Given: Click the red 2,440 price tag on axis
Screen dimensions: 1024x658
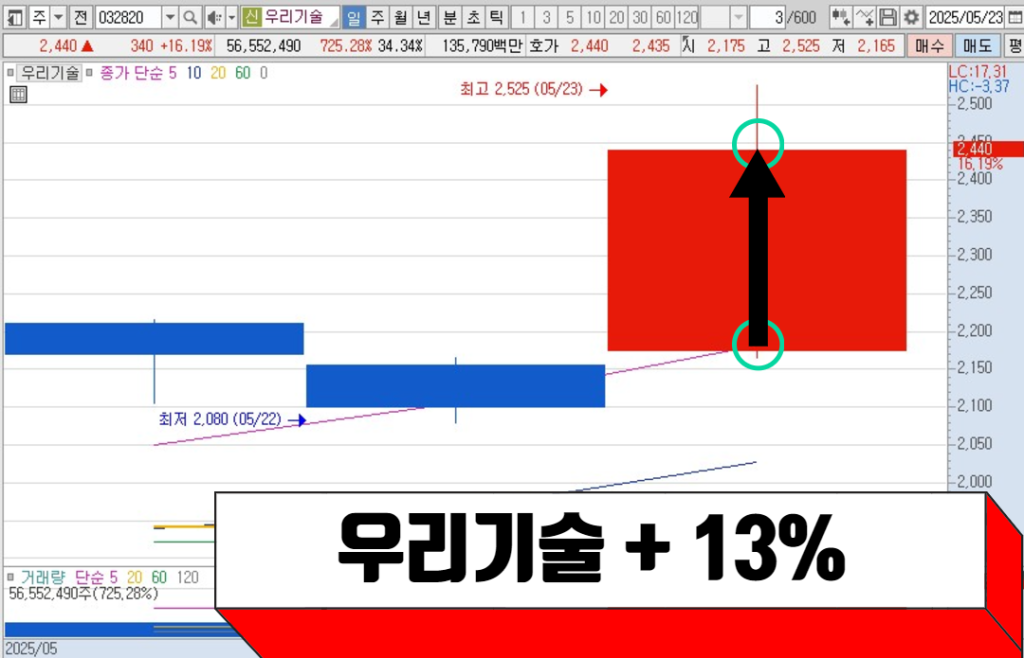Looking at the screenshot, I should [989, 149].
